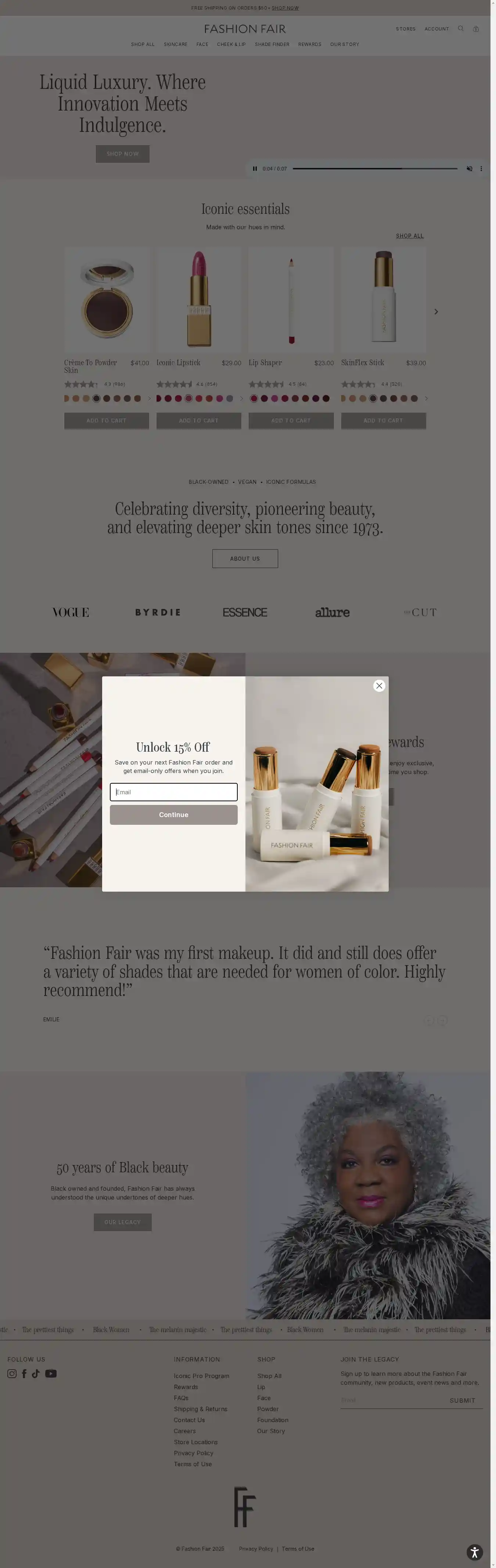
Task: Click Continue in the popup
Action: coord(173,814)
